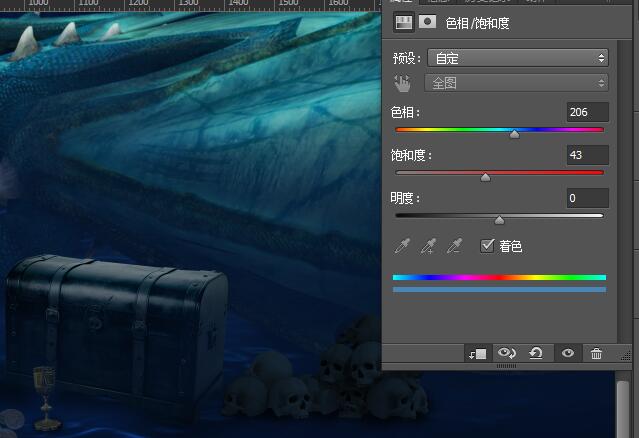Click the view previous state icon

click(507, 353)
